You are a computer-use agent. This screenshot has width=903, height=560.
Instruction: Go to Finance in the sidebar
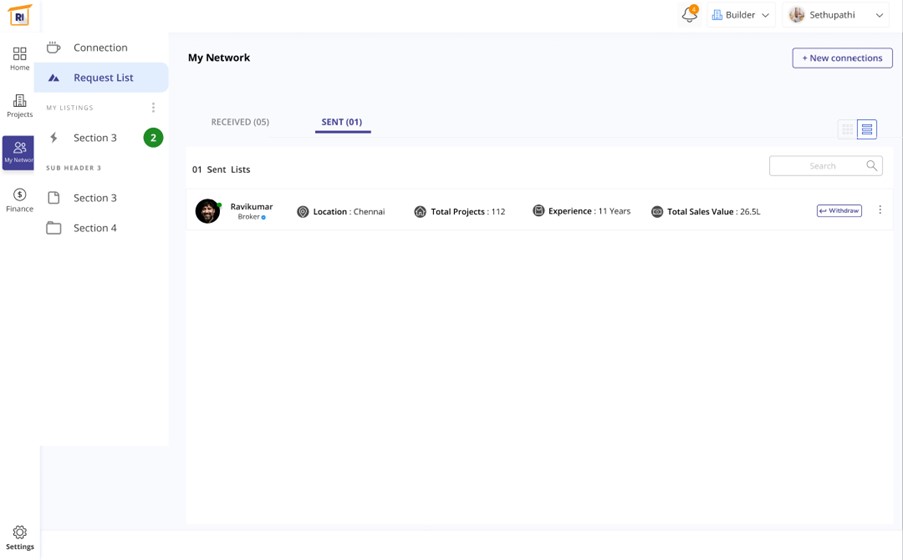coord(19,199)
